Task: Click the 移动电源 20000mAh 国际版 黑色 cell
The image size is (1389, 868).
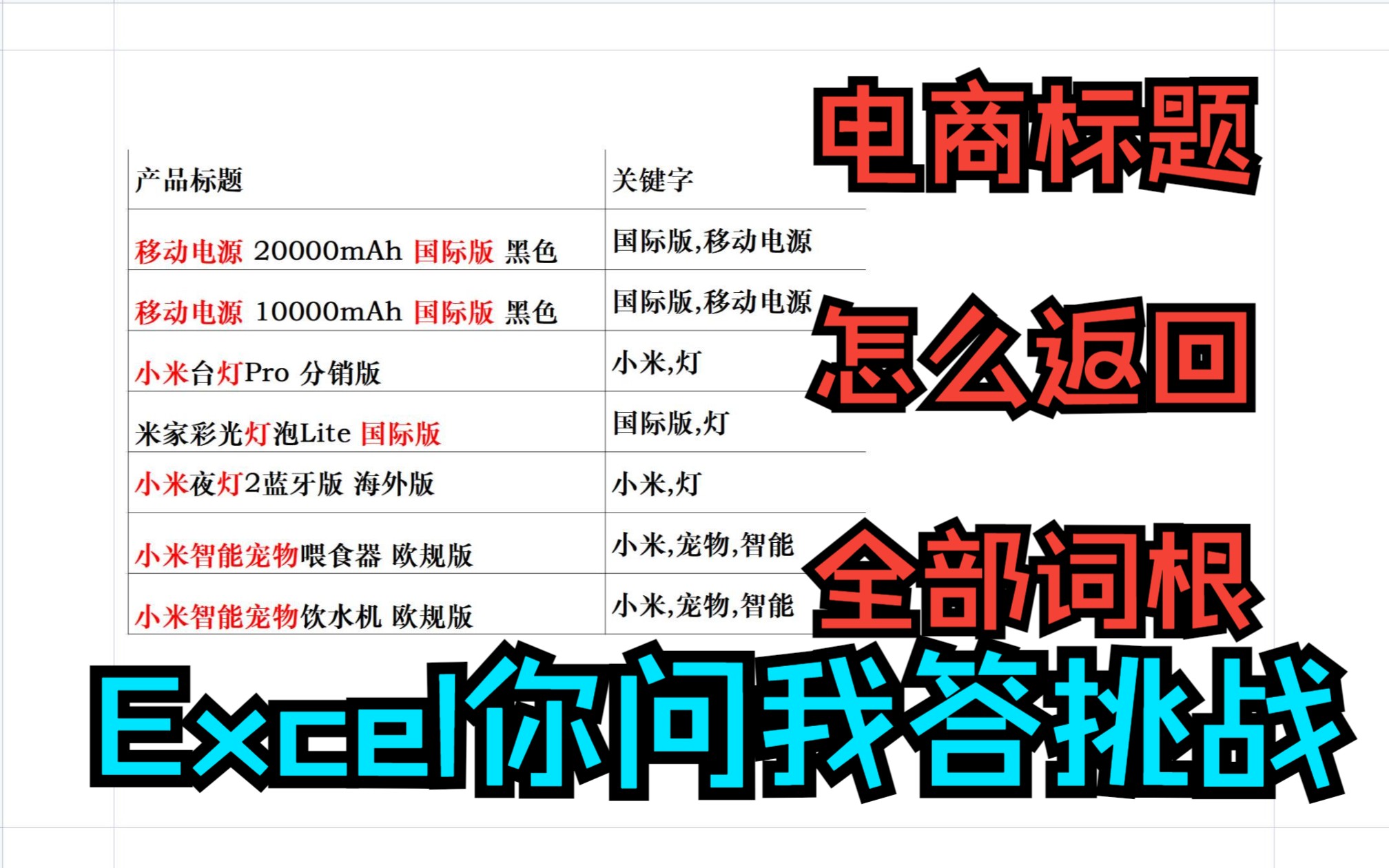Action: click(x=367, y=239)
